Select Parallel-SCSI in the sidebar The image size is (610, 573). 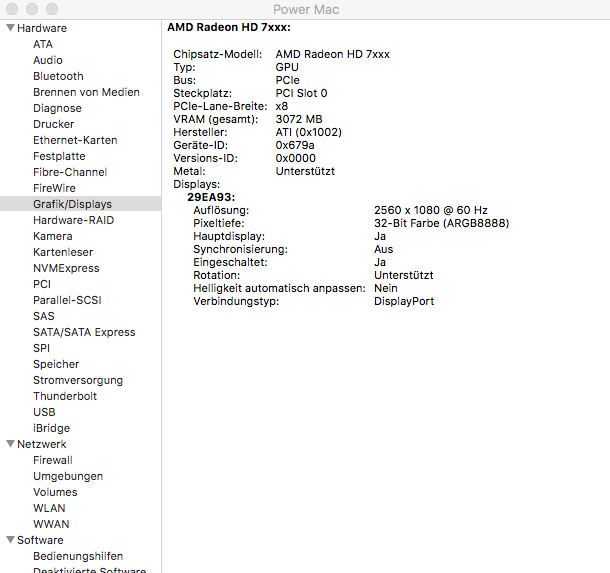click(67, 300)
